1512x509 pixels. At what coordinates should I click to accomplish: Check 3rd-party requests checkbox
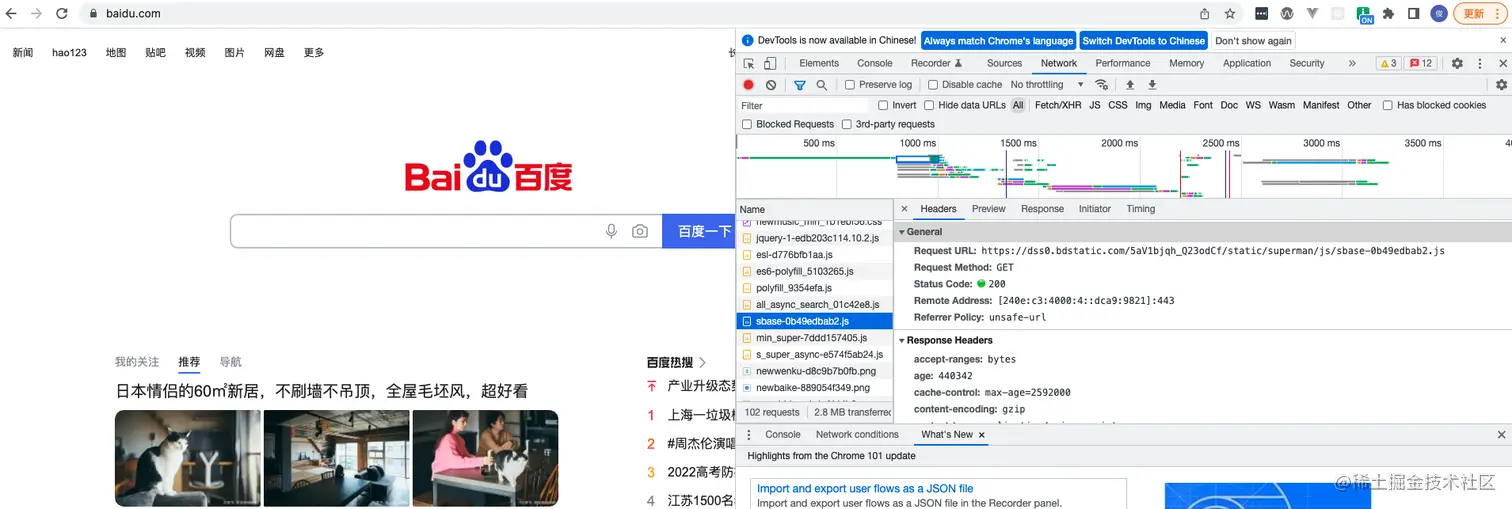(x=847, y=124)
